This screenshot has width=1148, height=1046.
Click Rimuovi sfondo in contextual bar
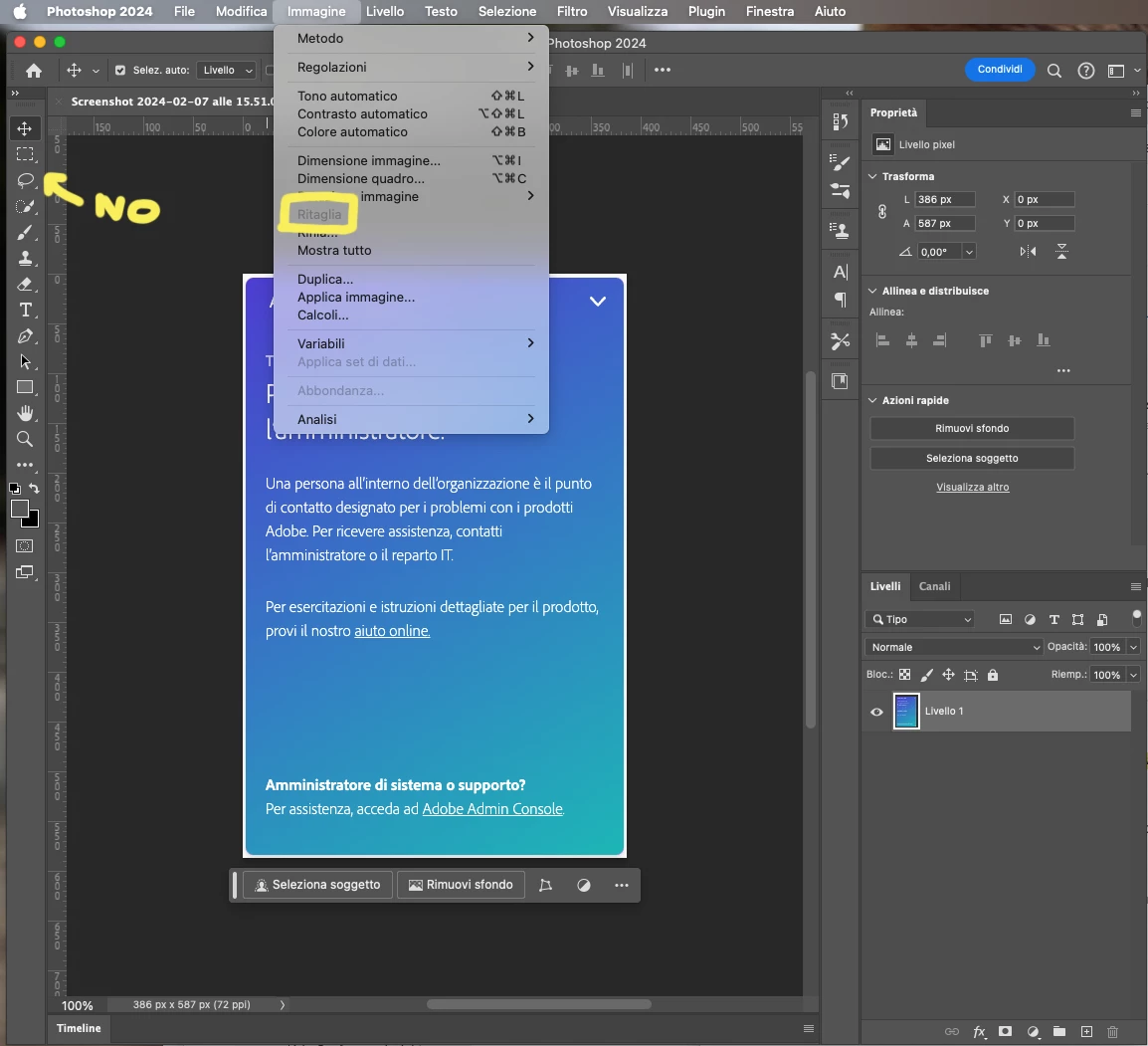click(461, 885)
